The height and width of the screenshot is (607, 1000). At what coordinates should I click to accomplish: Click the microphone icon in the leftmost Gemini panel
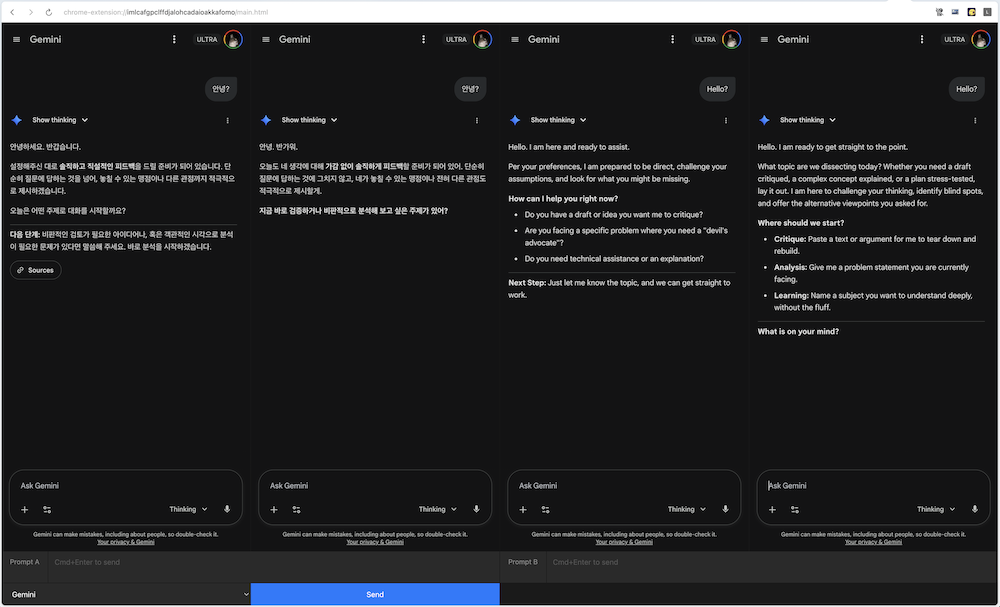pos(227,509)
